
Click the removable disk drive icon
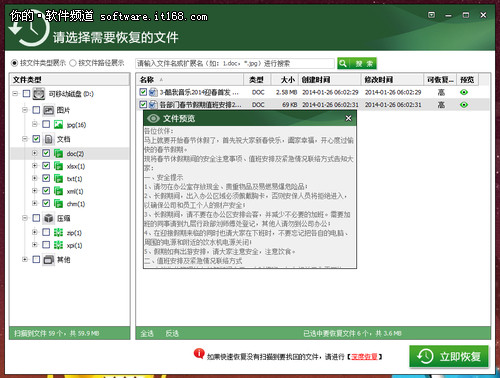(38, 94)
